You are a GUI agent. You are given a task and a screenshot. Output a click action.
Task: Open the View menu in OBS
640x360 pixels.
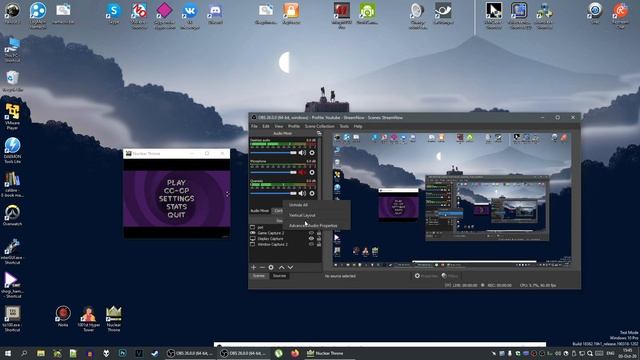[279, 126]
